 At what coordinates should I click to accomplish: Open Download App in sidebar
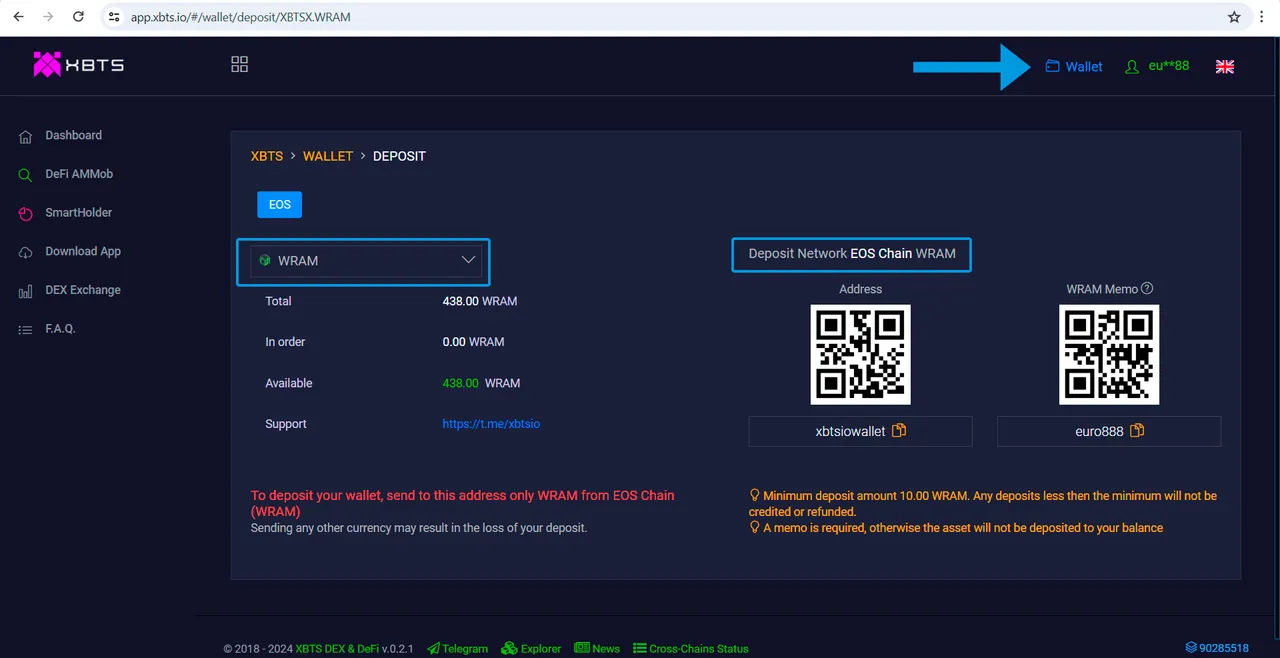point(83,251)
